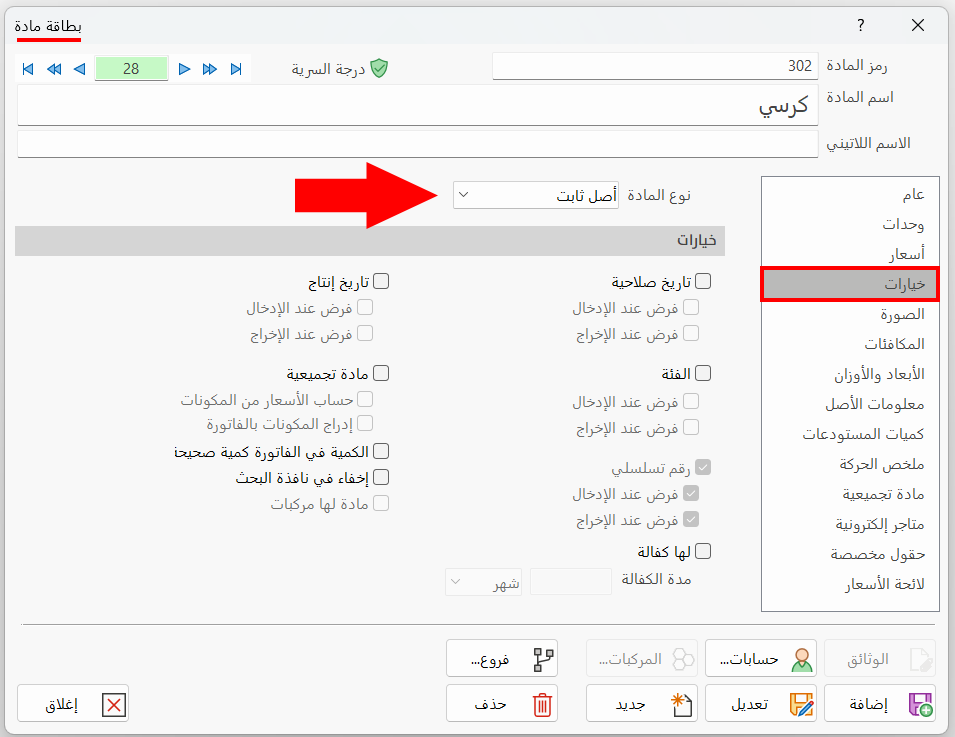
Task: Open كميات المستودعات section
Action: pos(850,434)
